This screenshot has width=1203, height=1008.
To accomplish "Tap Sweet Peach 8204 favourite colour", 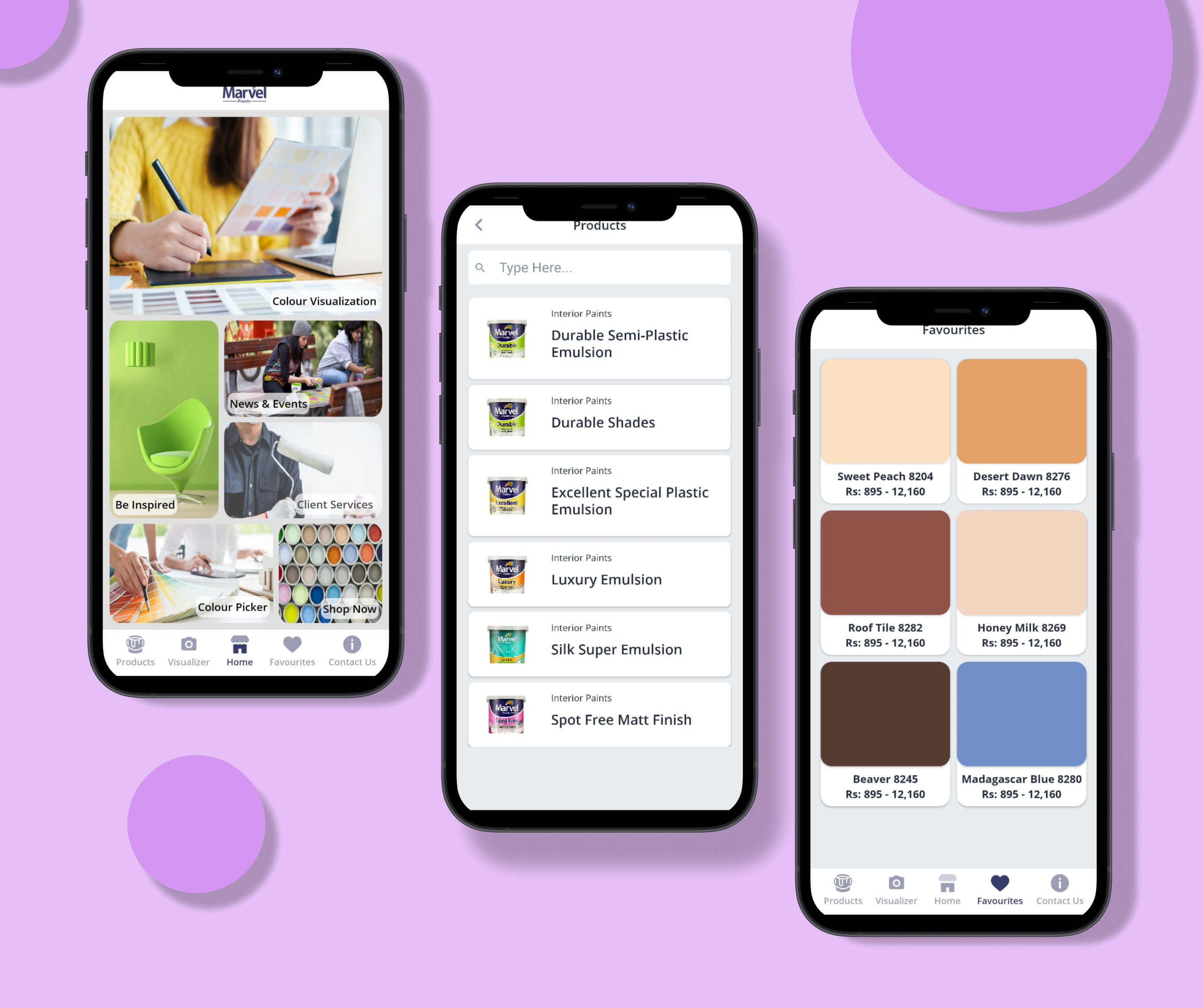I will [x=885, y=415].
